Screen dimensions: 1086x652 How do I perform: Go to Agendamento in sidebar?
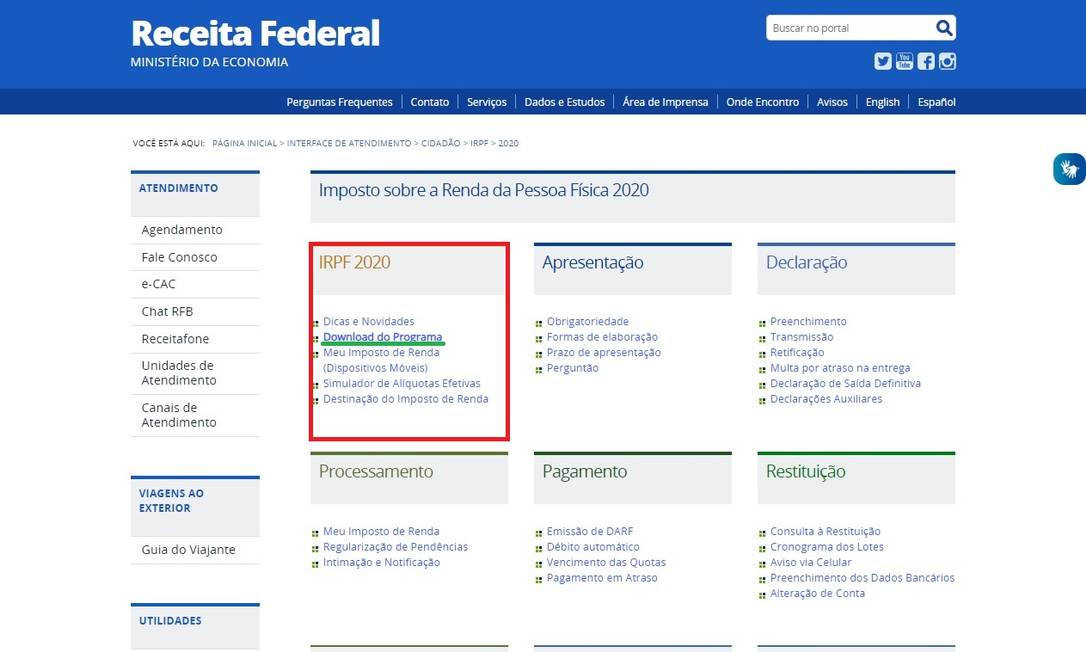point(182,230)
